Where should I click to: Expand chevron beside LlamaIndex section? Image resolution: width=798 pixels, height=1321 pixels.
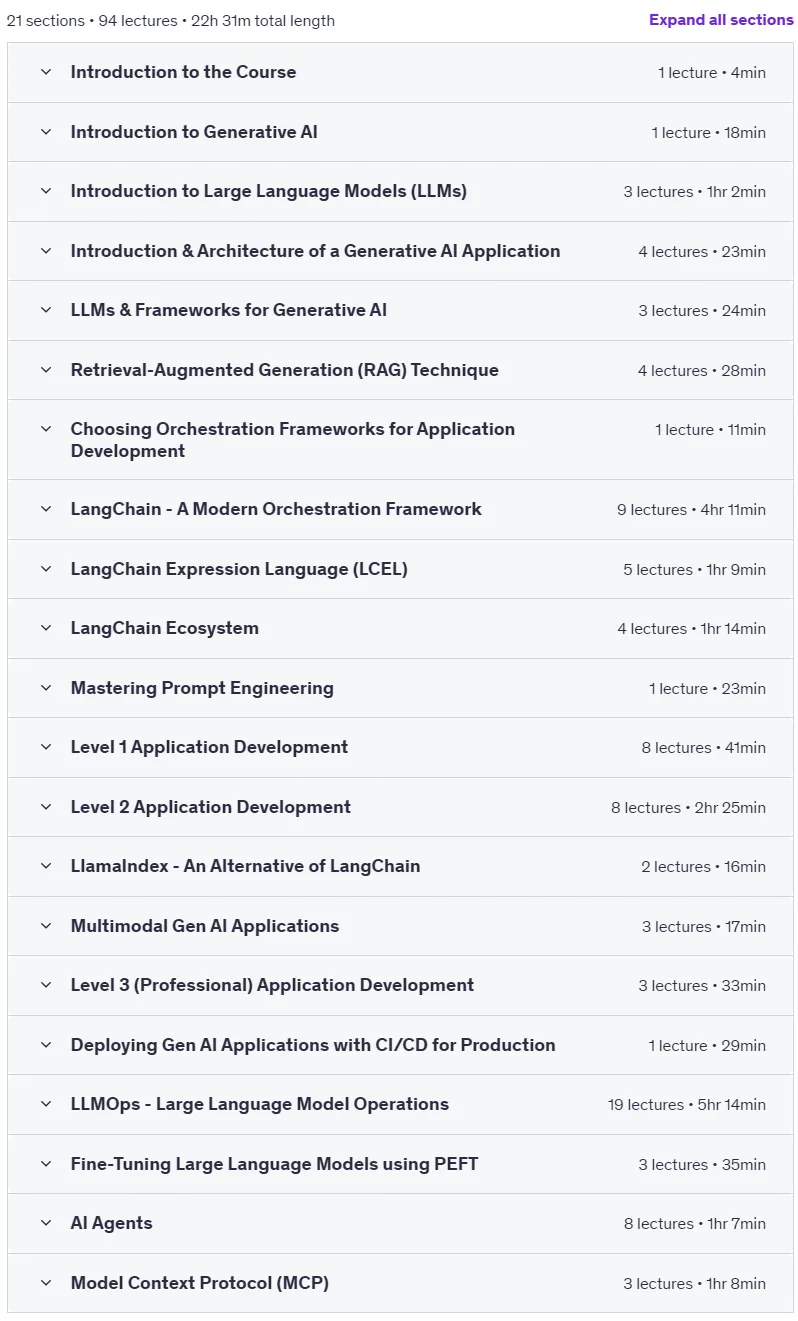(x=45, y=866)
